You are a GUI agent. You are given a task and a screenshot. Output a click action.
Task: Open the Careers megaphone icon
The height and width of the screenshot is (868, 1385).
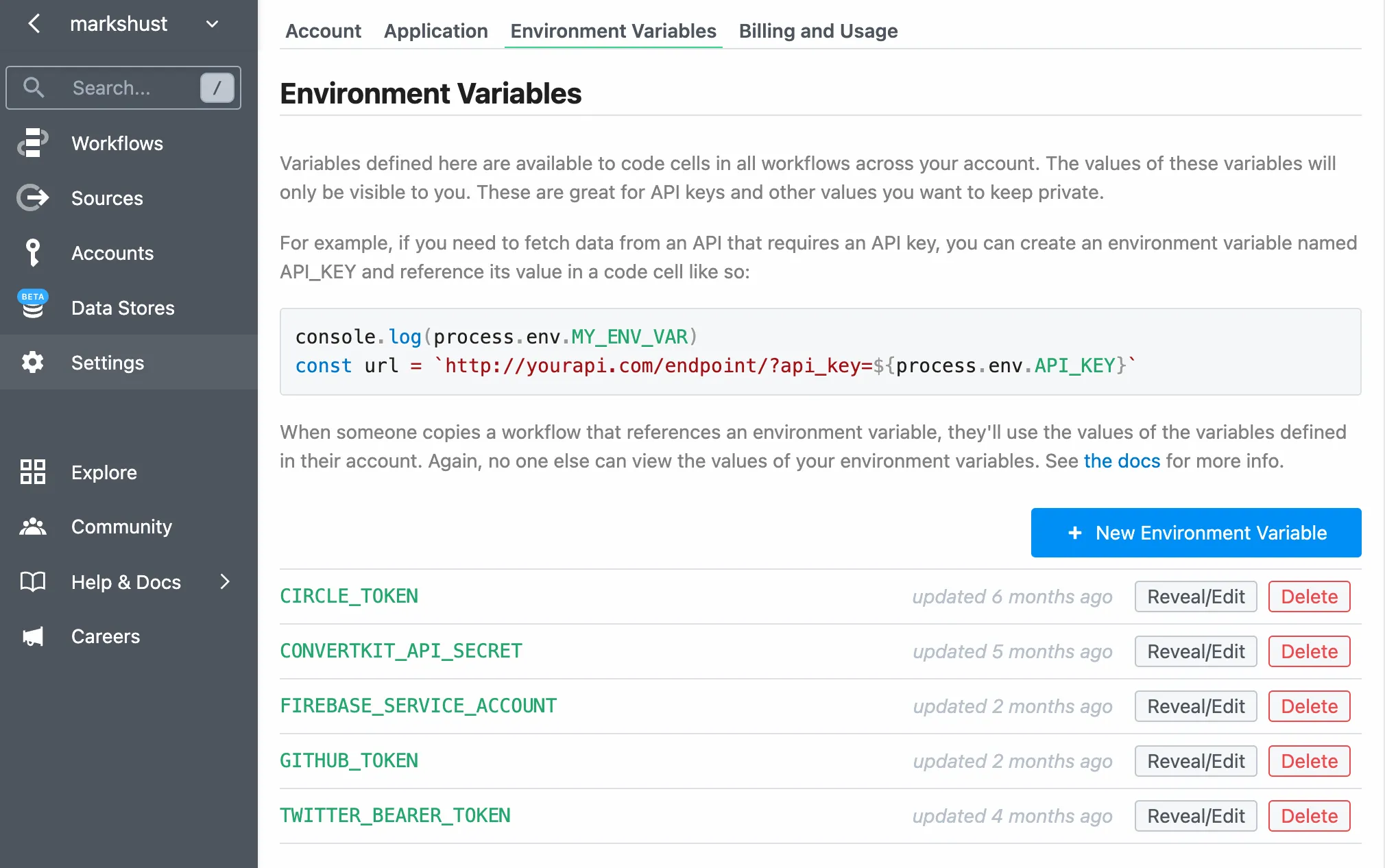32,636
